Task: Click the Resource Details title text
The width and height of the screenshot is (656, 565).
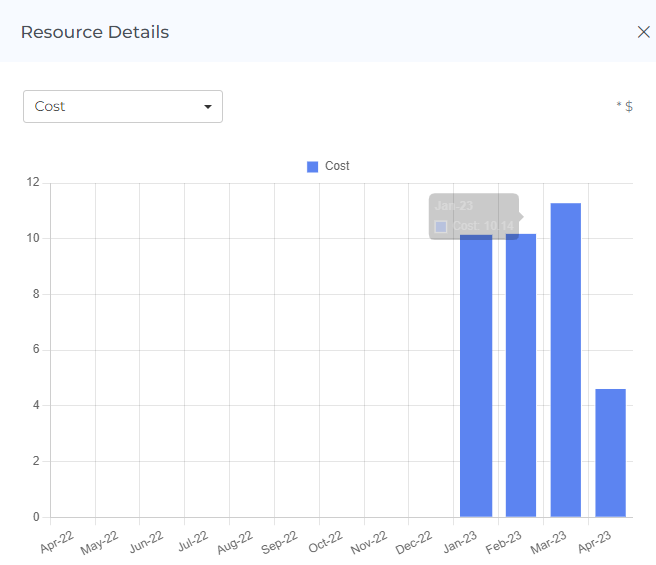Action: pyautogui.click(x=95, y=32)
